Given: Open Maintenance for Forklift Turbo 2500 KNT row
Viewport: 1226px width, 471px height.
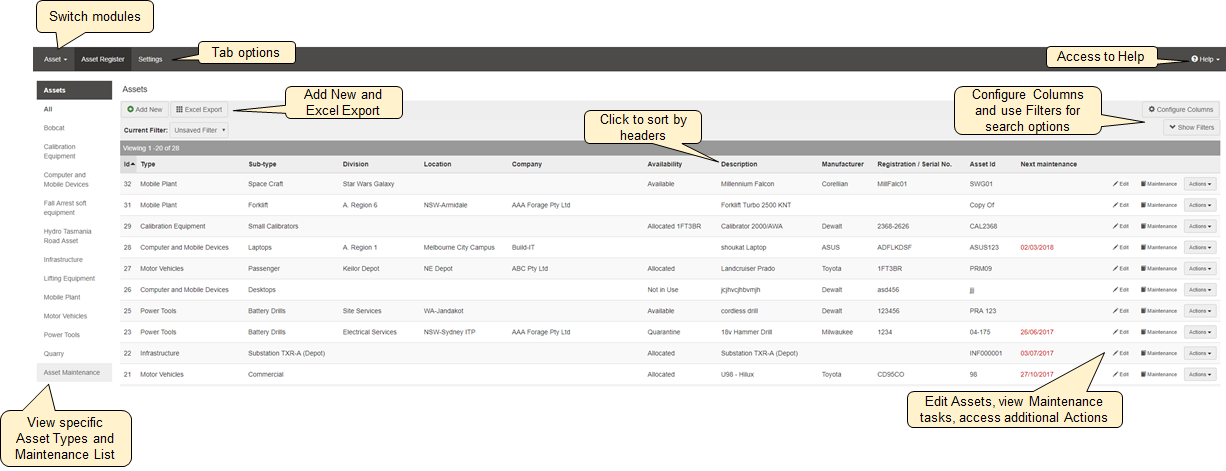Looking at the screenshot, I should [1158, 205].
